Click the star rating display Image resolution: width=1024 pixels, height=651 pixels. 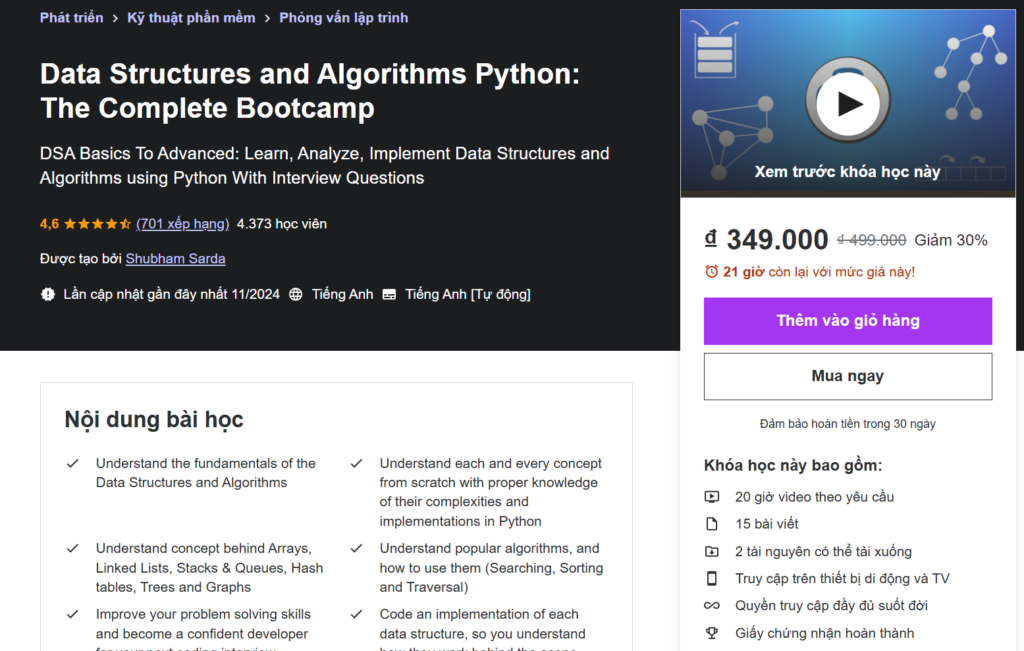point(98,224)
